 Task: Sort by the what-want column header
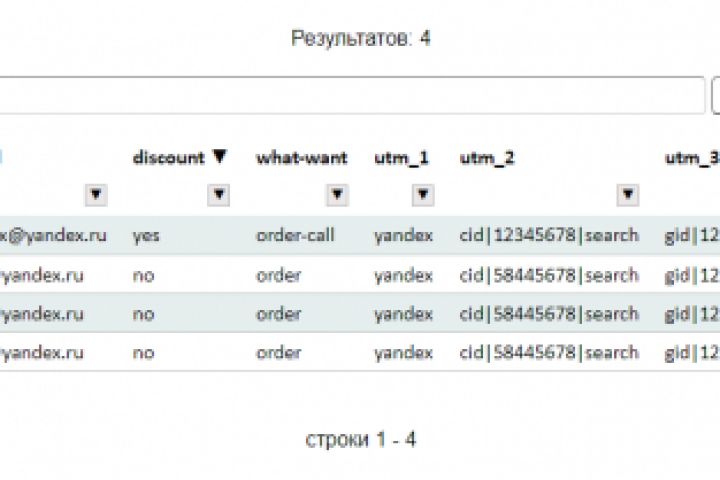point(302,158)
